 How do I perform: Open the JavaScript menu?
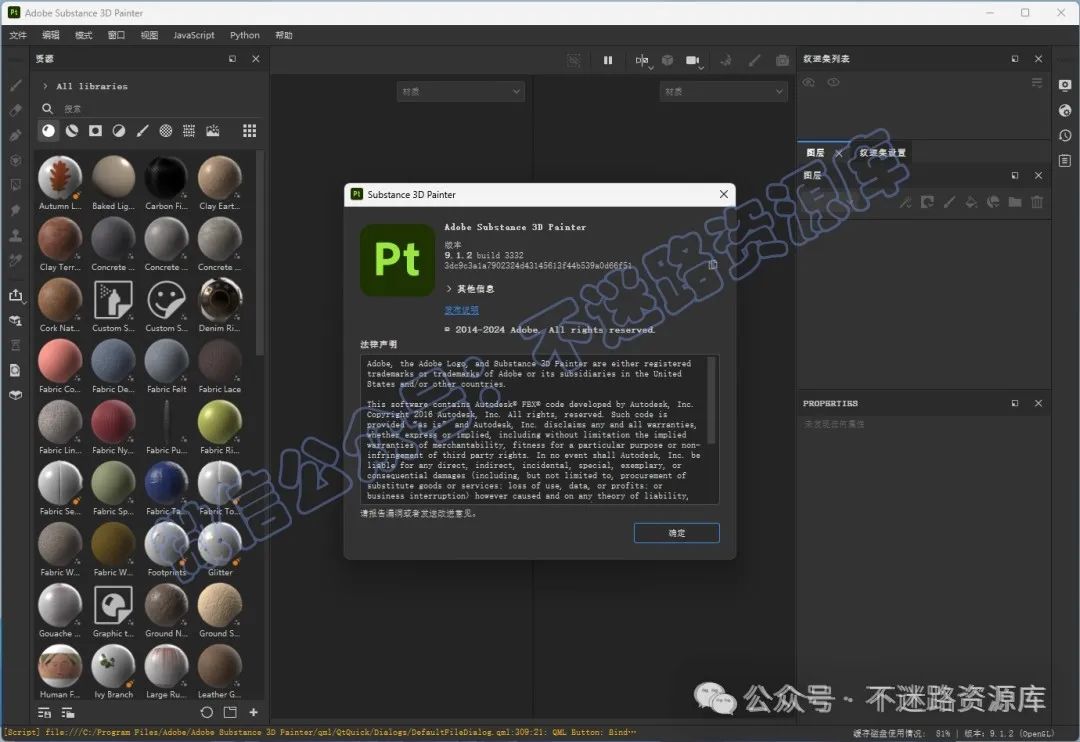194,35
